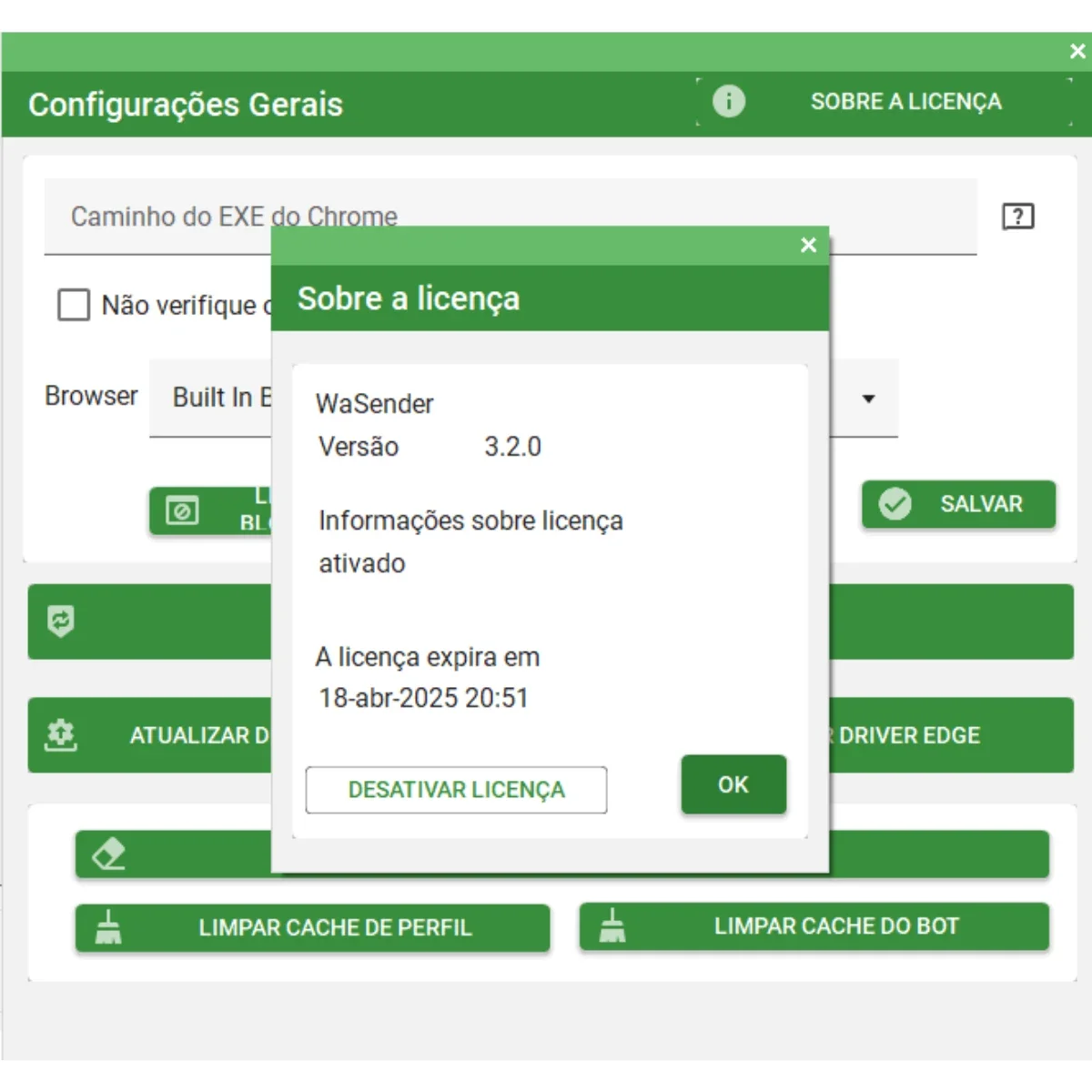Click the info icon beside Sobre a Licença
Image resolution: width=1092 pixels, height=1092 pixels.
pos(728,101)
